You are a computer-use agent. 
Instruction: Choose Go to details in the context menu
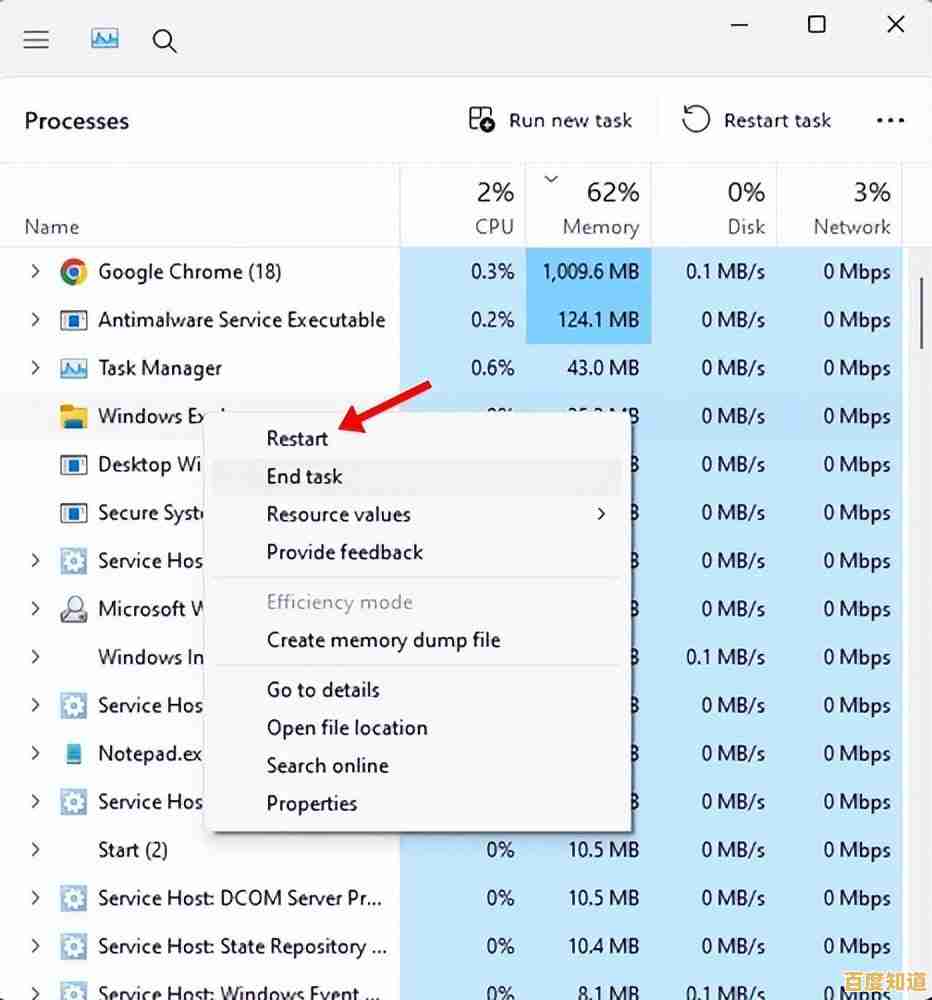tap(322, 690)
